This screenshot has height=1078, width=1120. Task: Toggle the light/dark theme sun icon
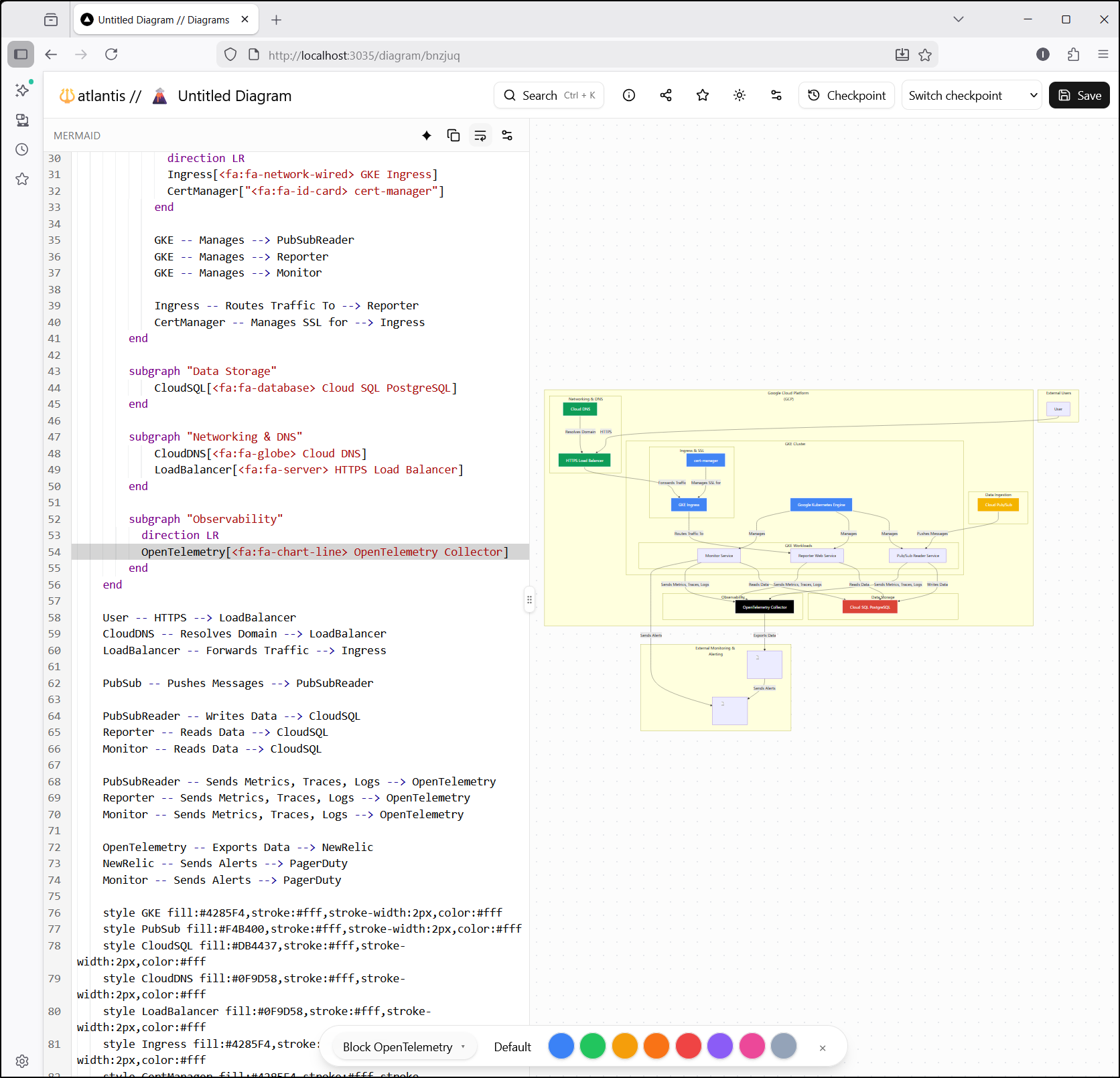point(740,96)
